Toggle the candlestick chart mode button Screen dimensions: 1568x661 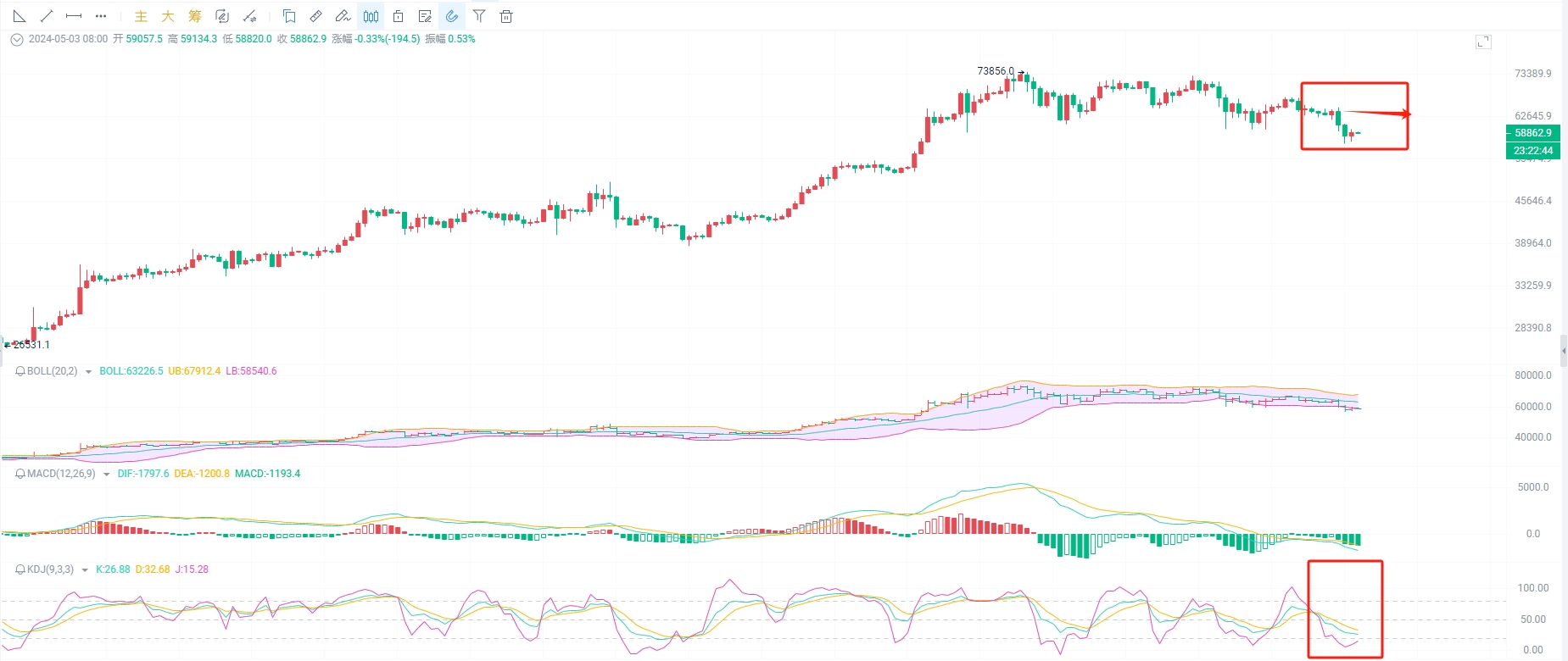371,16
